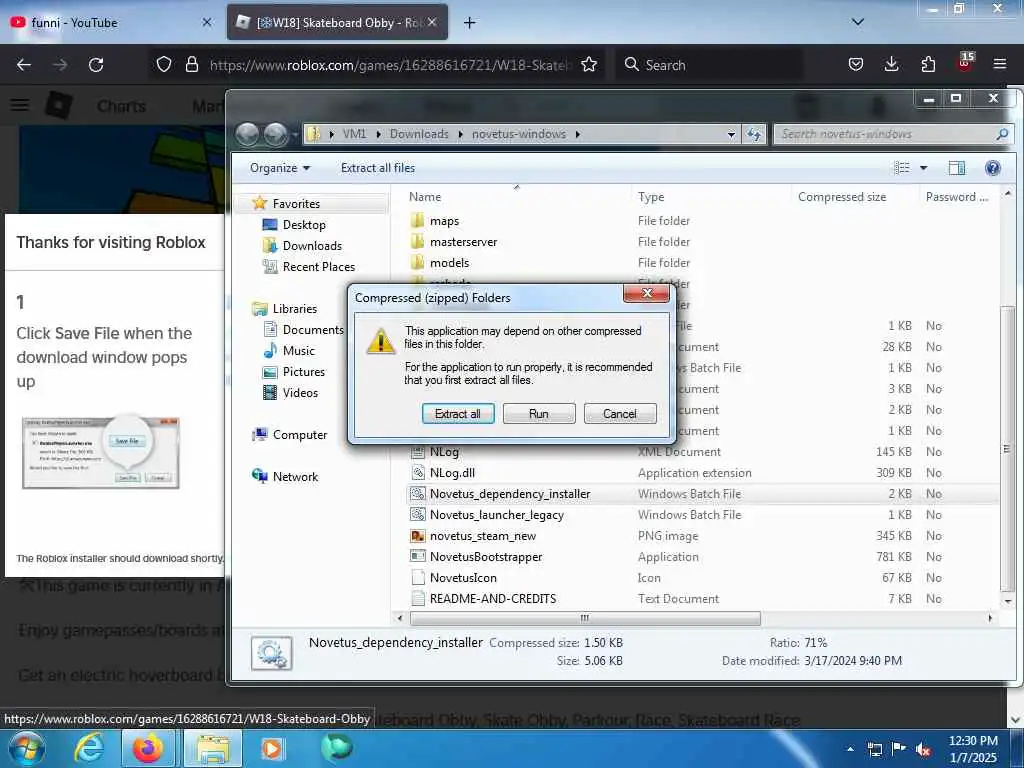The width and height of the screenshot is (1024, 768).
Task: Sort by Name column header
Action: point(425,197)
